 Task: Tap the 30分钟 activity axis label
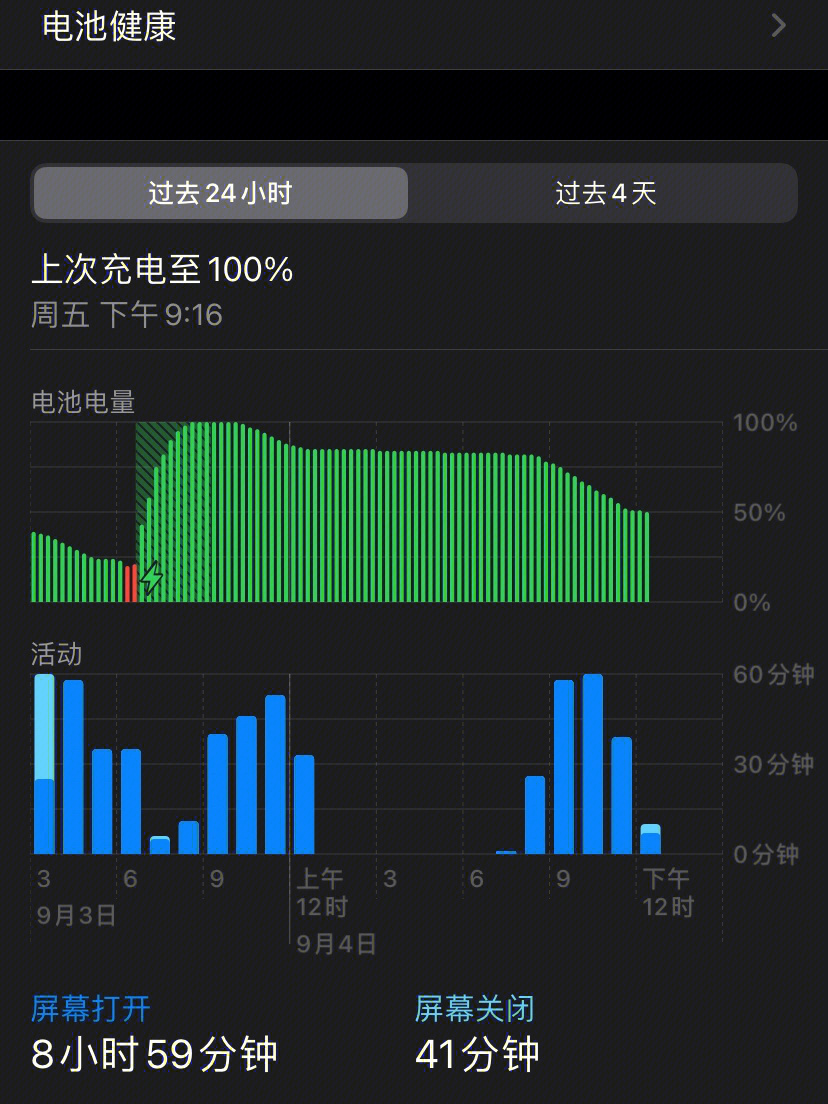(x=773, y=764)
